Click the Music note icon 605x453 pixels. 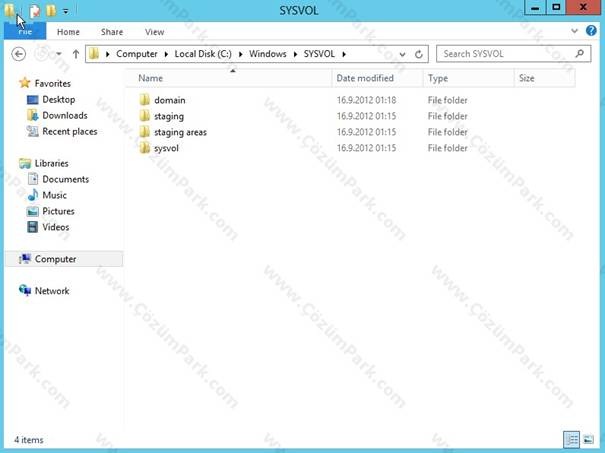coord(33,195)
